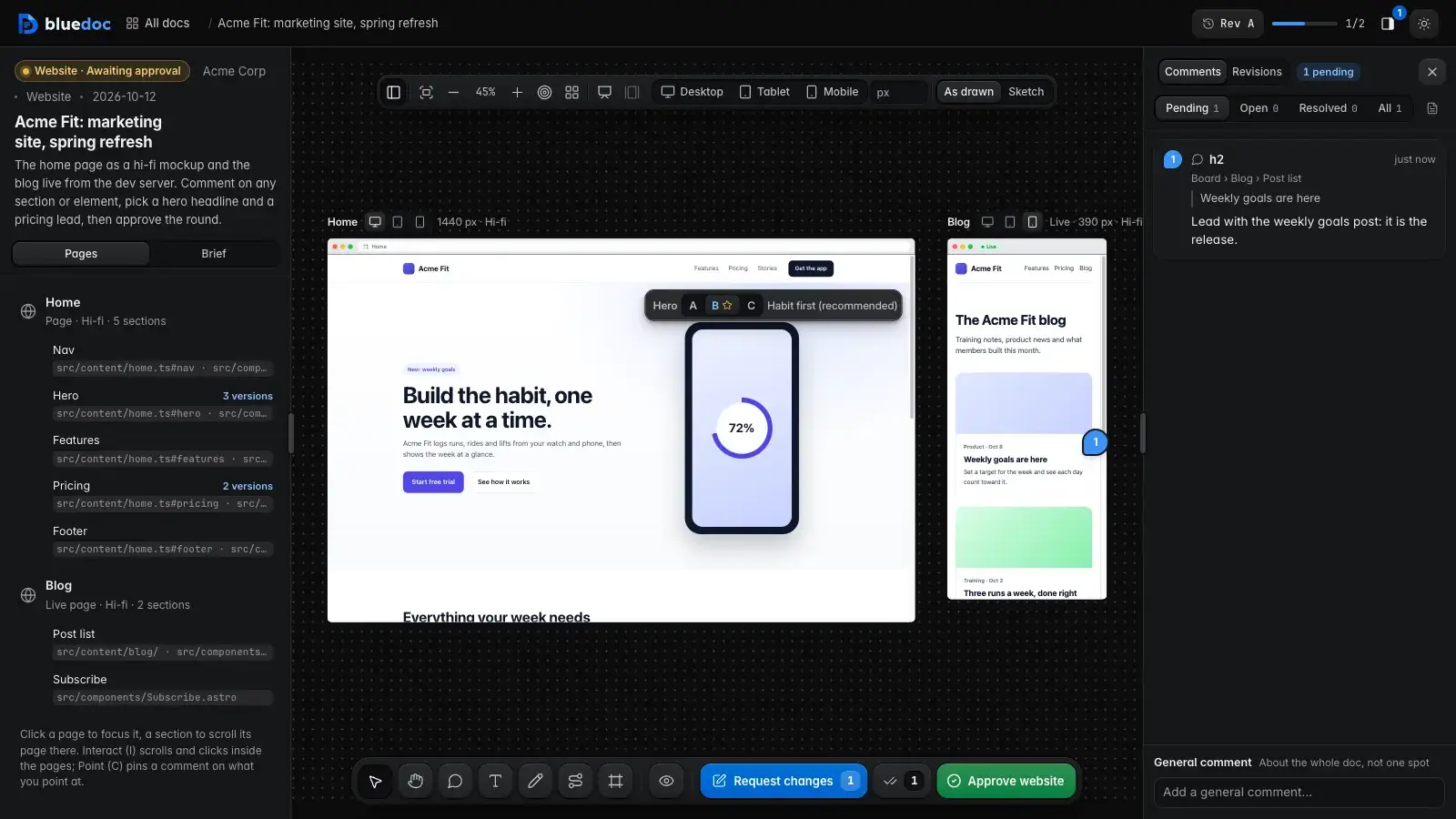
Task: Select the As drawn render mode
Action: click(968, 92)
